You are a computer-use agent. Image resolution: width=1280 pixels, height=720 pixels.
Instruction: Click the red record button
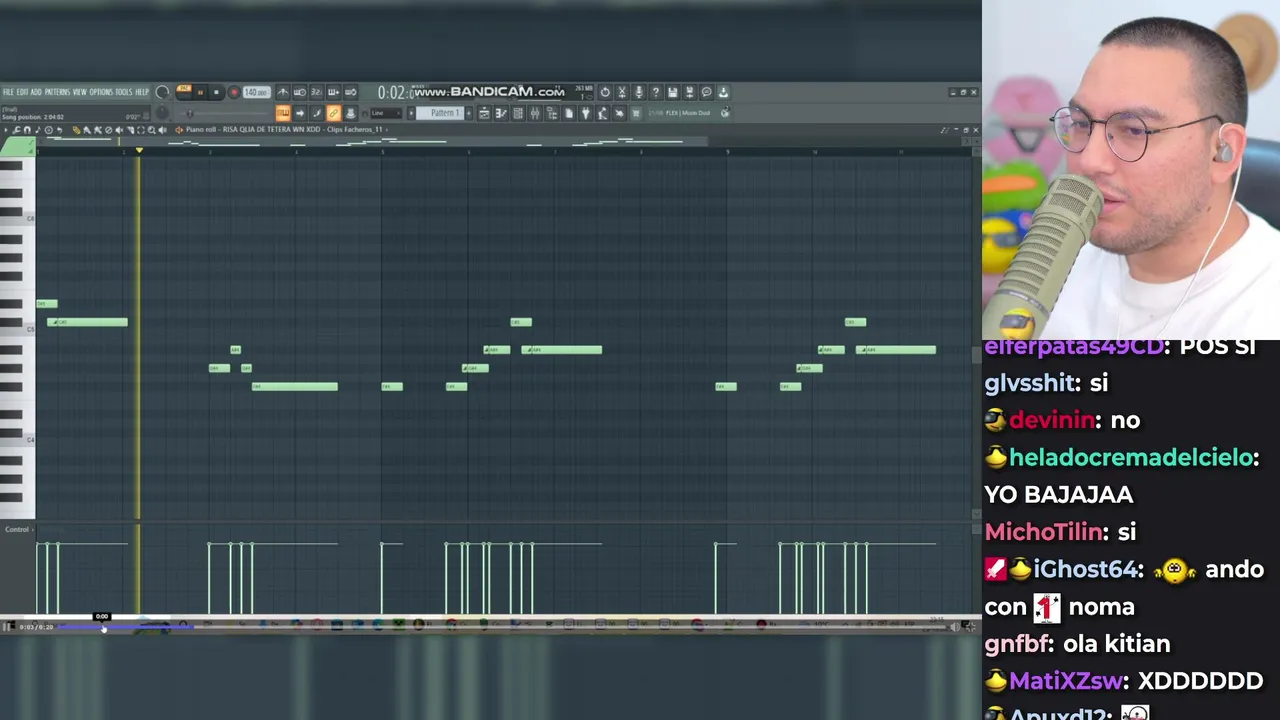click(234, 92)
